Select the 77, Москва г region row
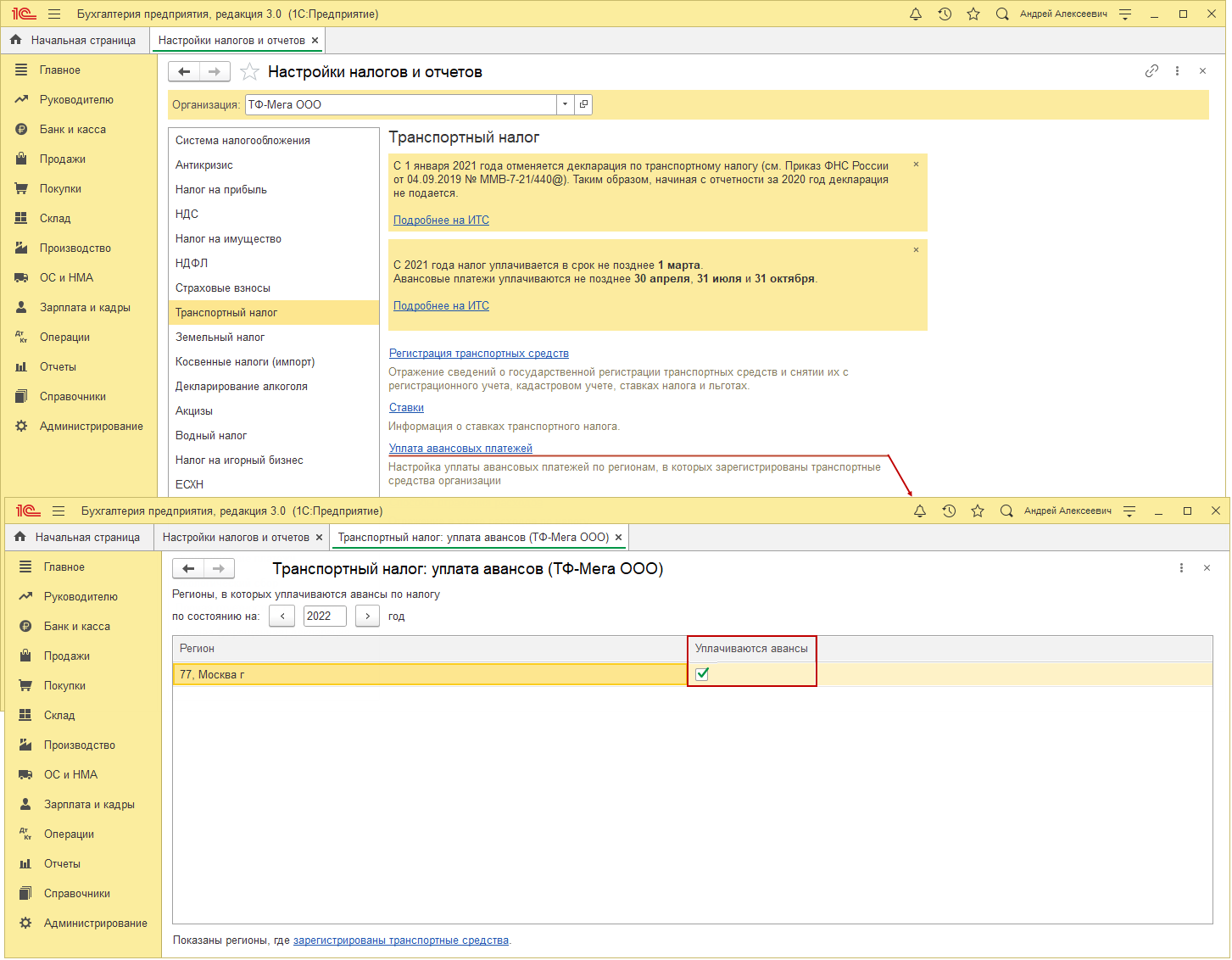Image resolution: width=1232 pixels, height=960 pixels. coord(693,674)
